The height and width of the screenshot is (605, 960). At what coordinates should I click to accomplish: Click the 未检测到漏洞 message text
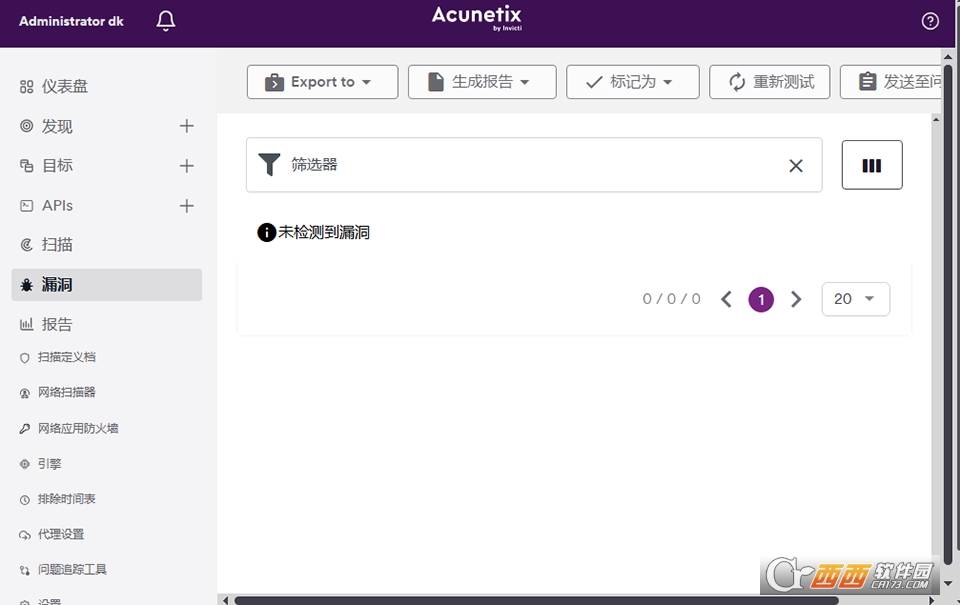pos(324,232)
